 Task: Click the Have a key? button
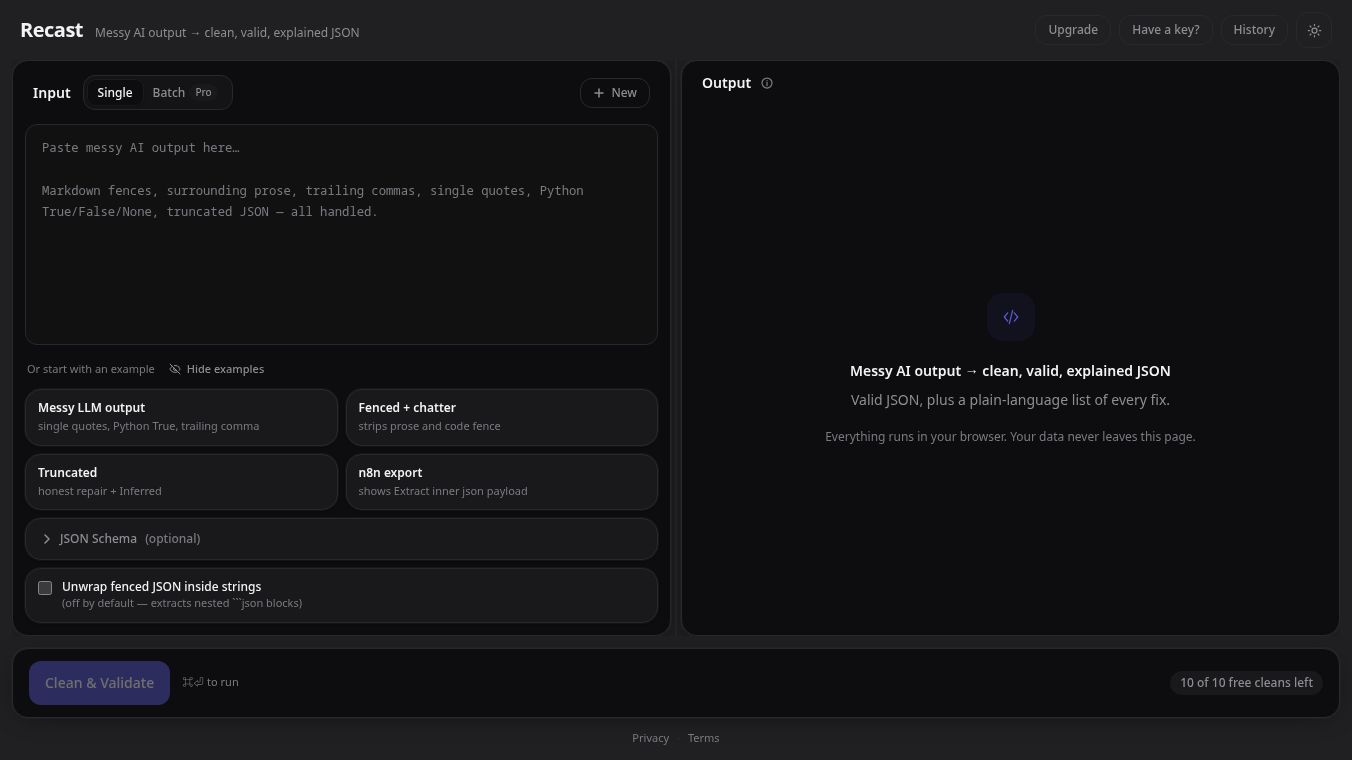(1165, 30)
